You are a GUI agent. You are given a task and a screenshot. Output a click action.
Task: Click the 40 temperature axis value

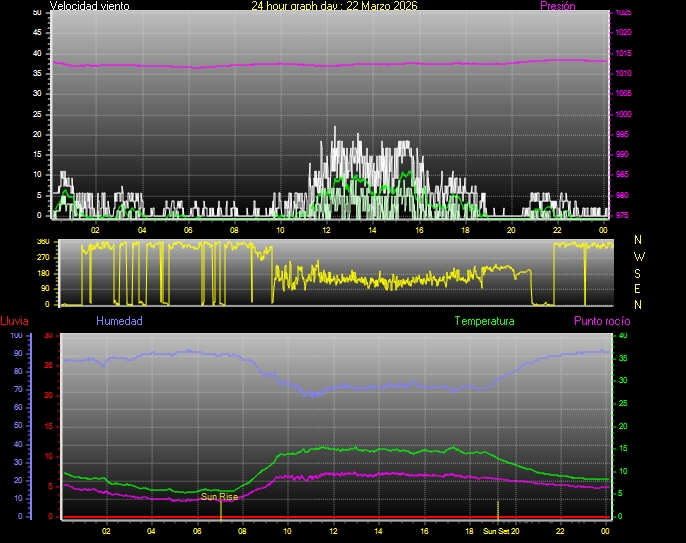coord(623,336)
